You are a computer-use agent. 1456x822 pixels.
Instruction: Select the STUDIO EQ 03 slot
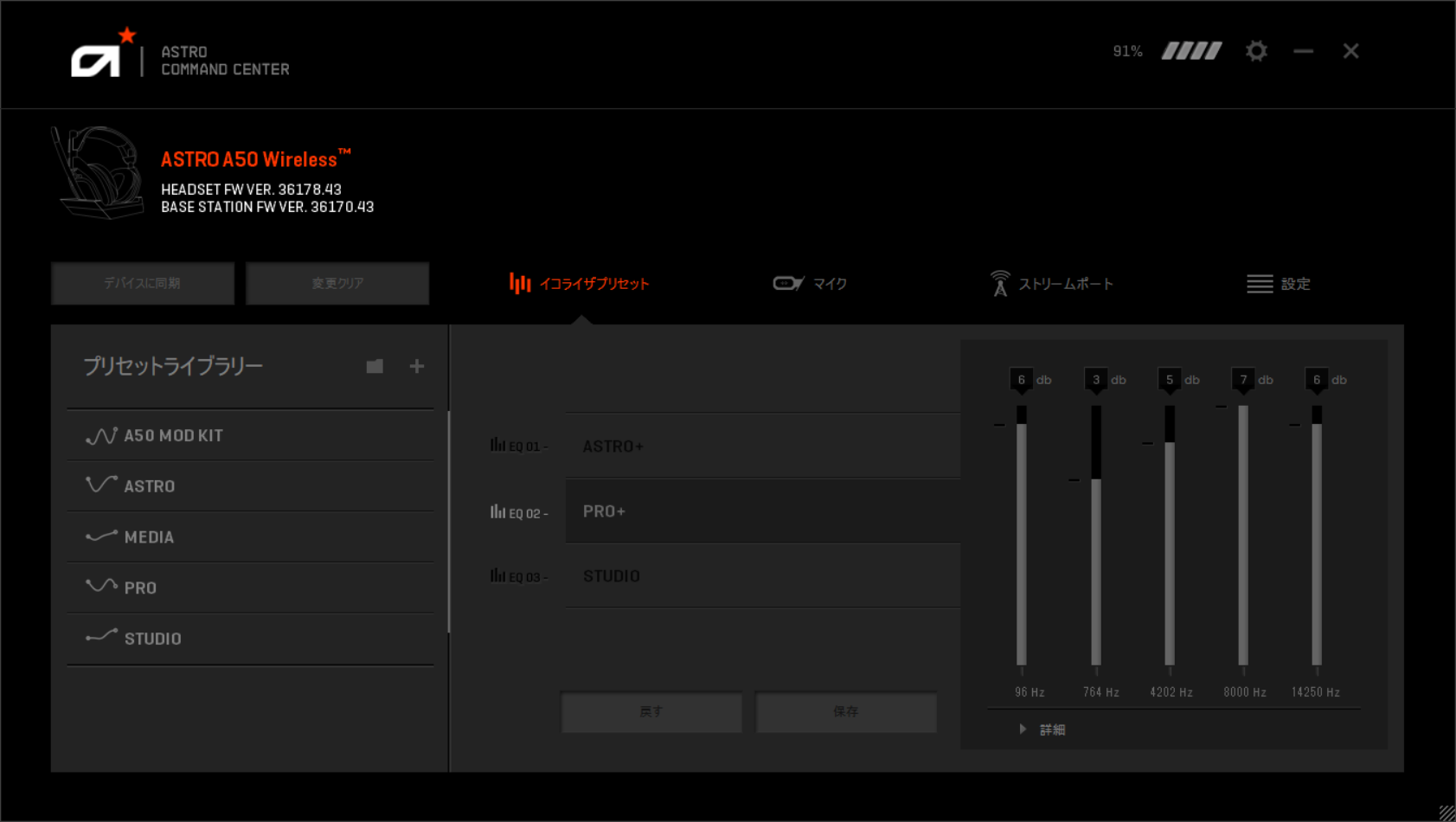click(763, 576)
